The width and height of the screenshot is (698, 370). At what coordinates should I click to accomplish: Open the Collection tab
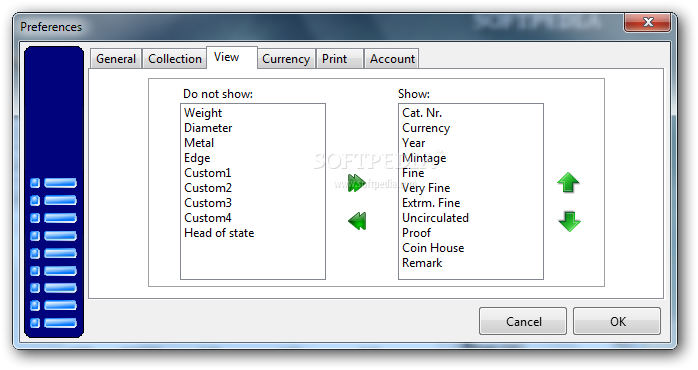pos(174,59)
